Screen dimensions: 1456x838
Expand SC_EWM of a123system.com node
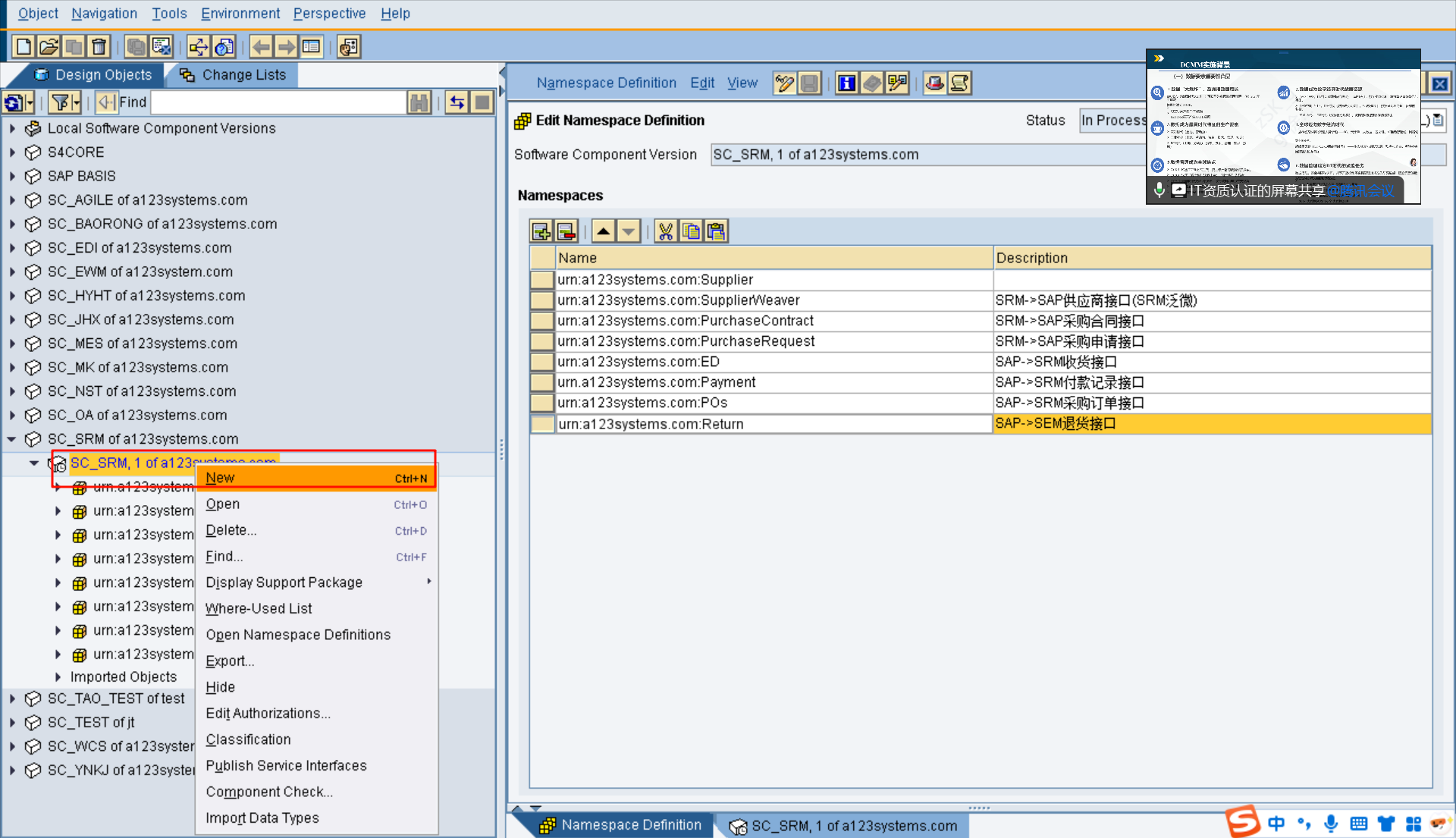[12, 272]
